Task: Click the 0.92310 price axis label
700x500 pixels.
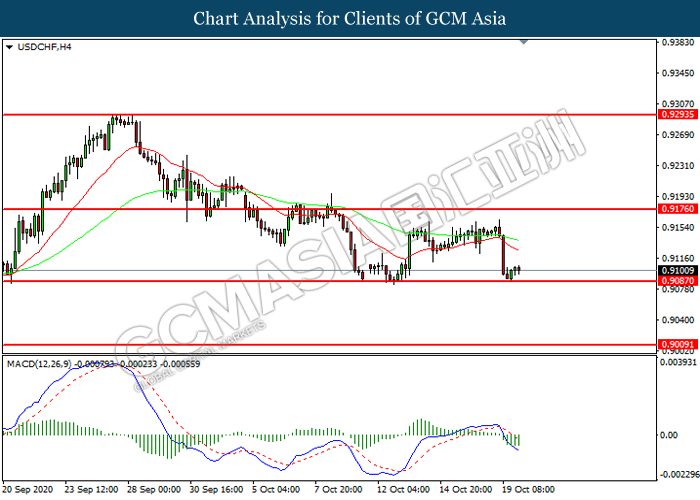Action: tap(678, 166)
